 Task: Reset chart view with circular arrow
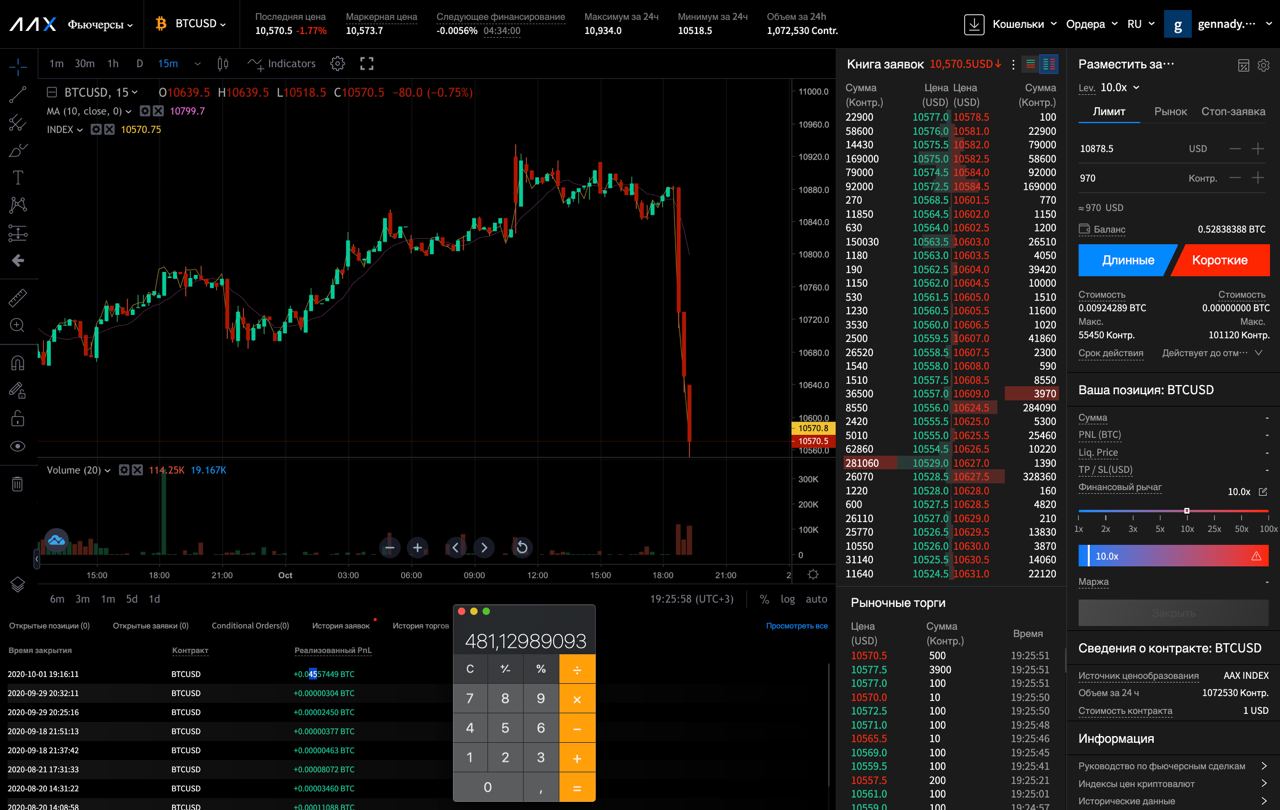tap(521, 547)
